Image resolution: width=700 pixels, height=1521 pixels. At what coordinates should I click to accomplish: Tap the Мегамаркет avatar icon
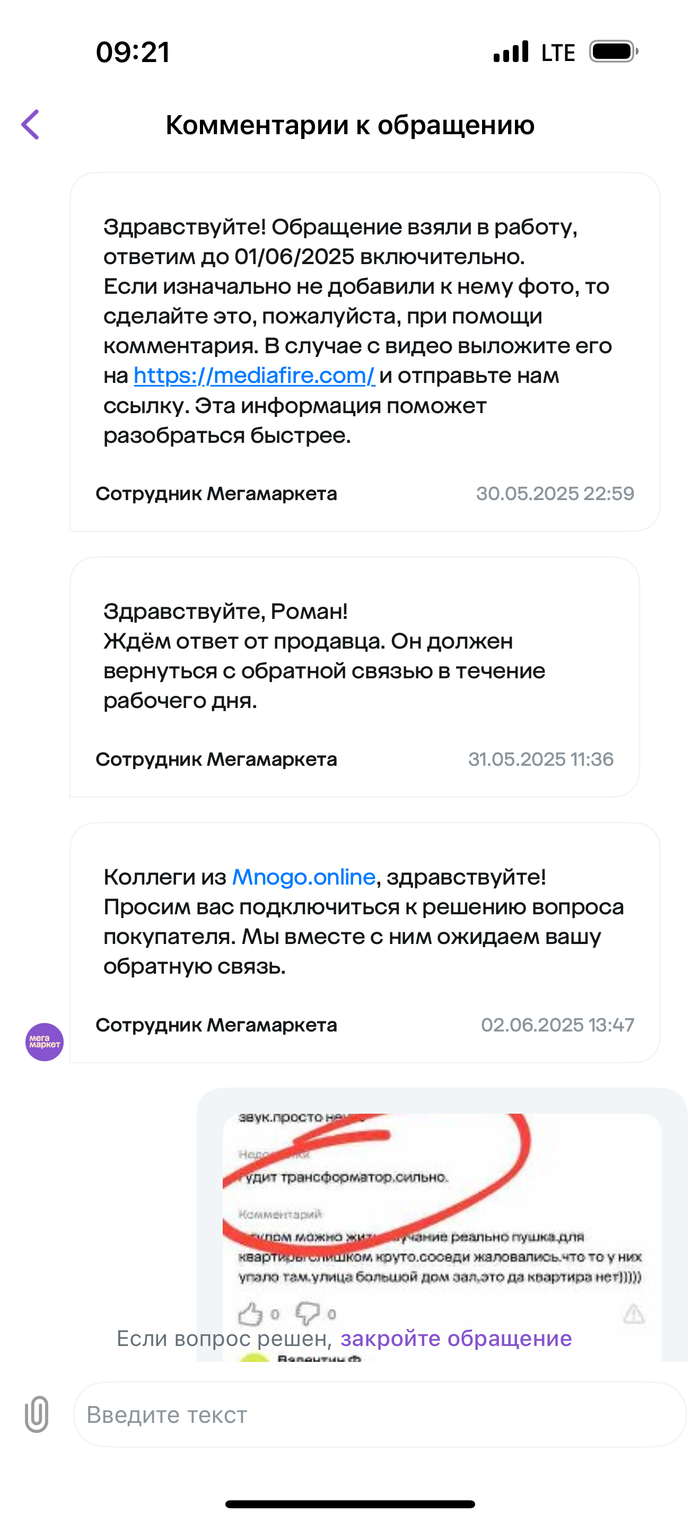coord(44,1042)
